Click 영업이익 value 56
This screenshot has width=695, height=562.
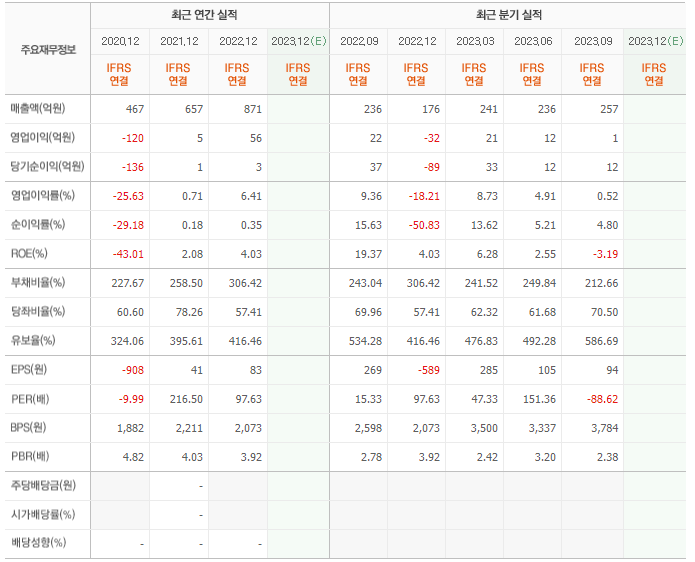(256, 138)
